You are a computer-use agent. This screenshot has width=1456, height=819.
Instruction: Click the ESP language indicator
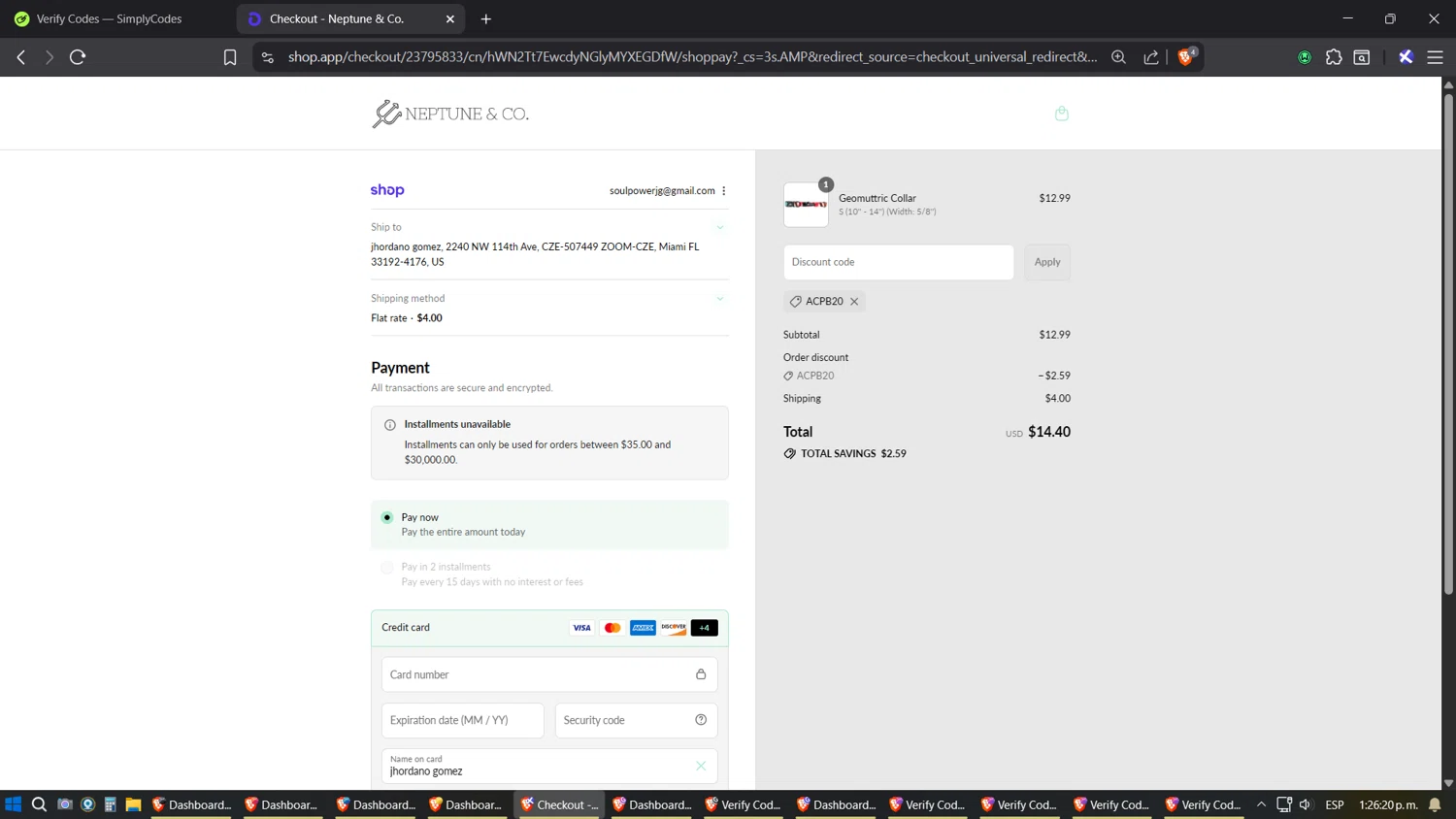pyautogui.click(x=1335, y=804)
